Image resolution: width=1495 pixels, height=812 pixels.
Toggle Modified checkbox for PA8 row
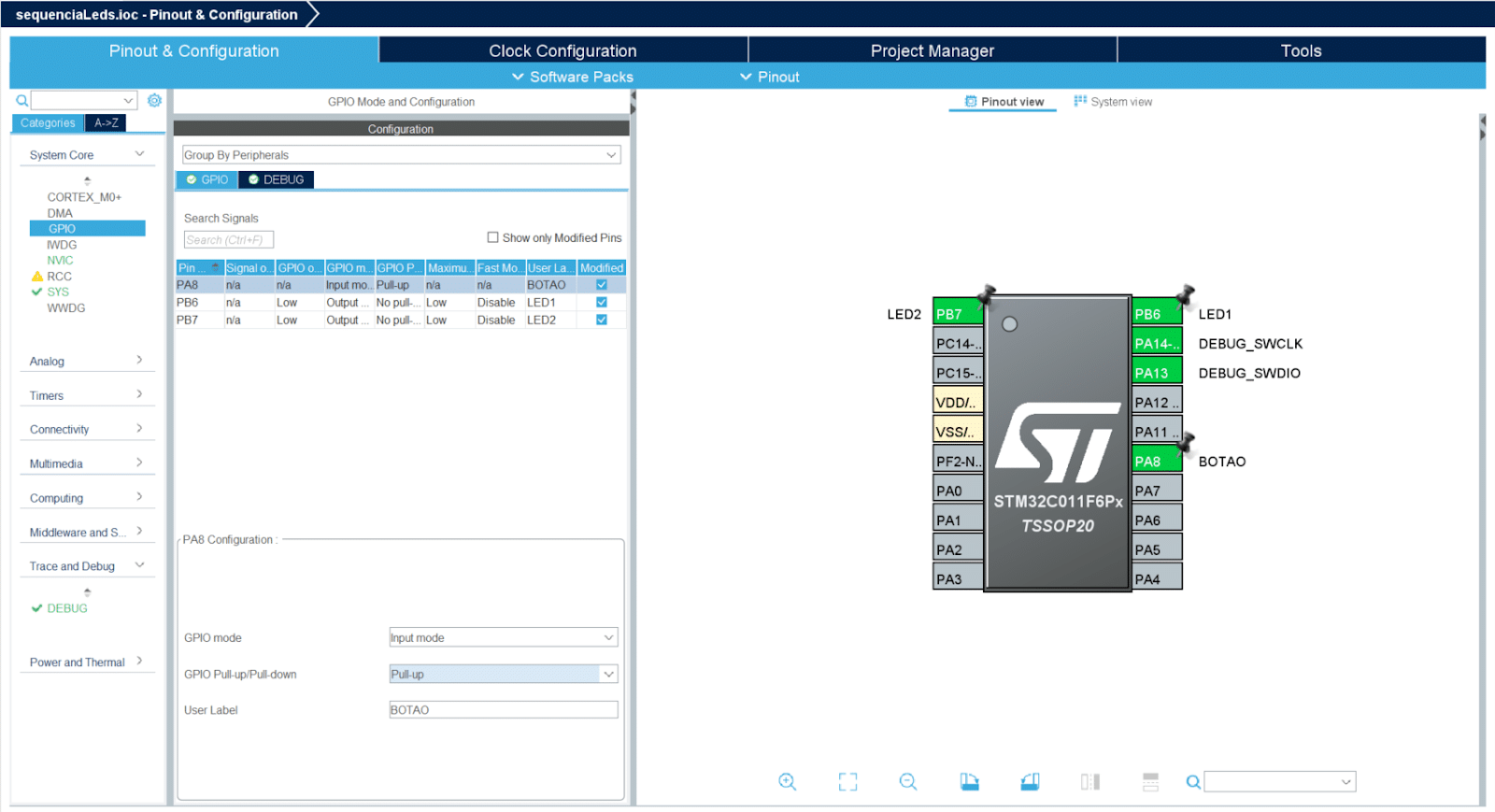tap(601, 285)
